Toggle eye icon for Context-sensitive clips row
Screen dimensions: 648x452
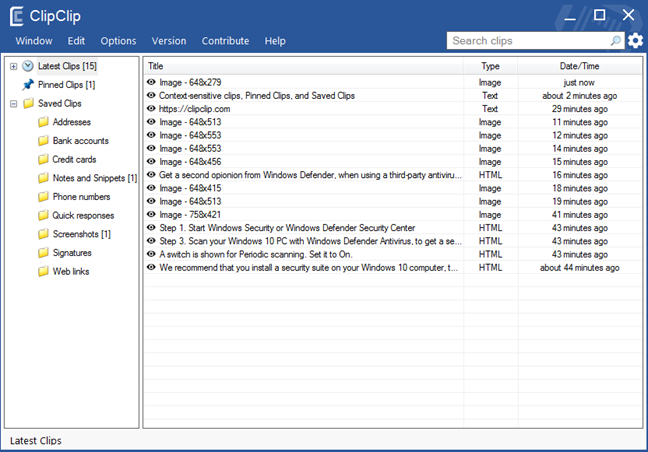click(151, 95)
